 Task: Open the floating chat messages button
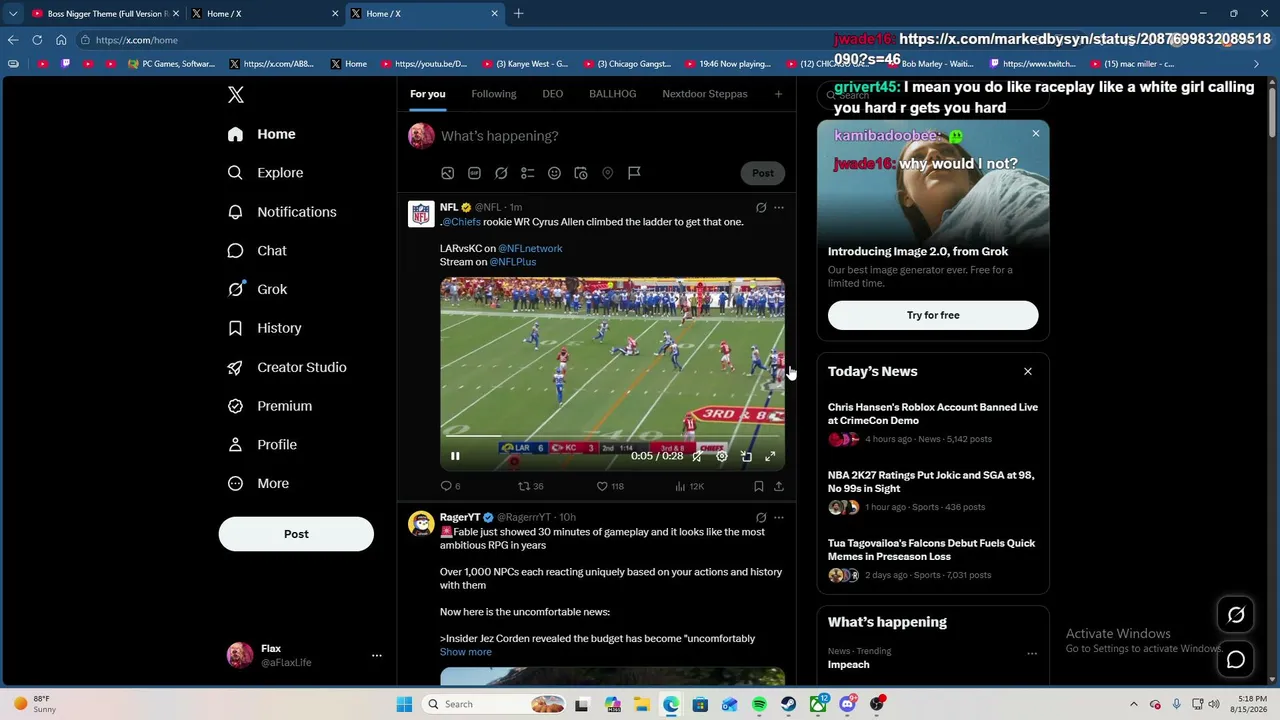[x=1236, y=660]
